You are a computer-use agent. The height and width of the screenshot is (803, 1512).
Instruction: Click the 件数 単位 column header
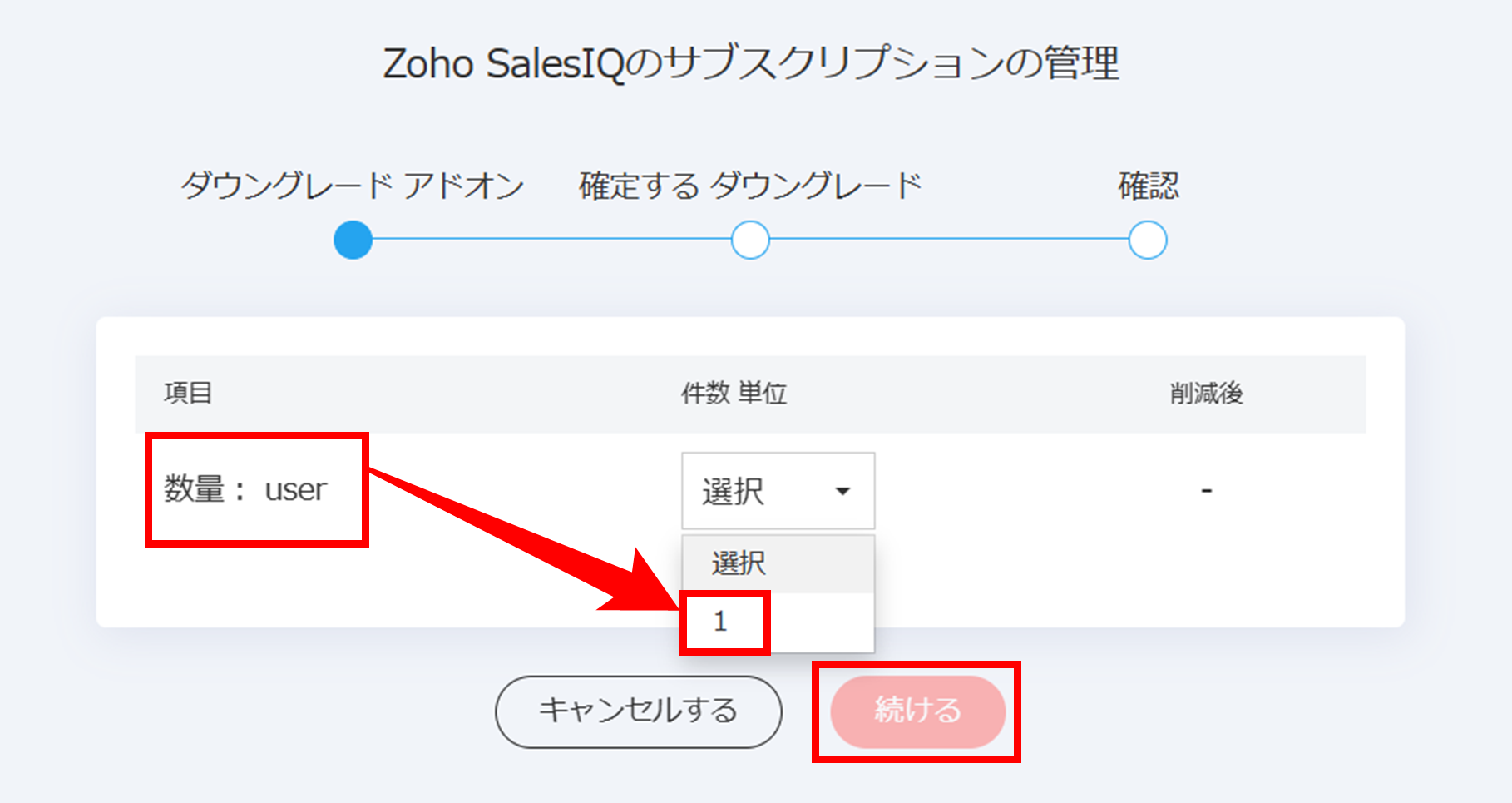[734, 393]
